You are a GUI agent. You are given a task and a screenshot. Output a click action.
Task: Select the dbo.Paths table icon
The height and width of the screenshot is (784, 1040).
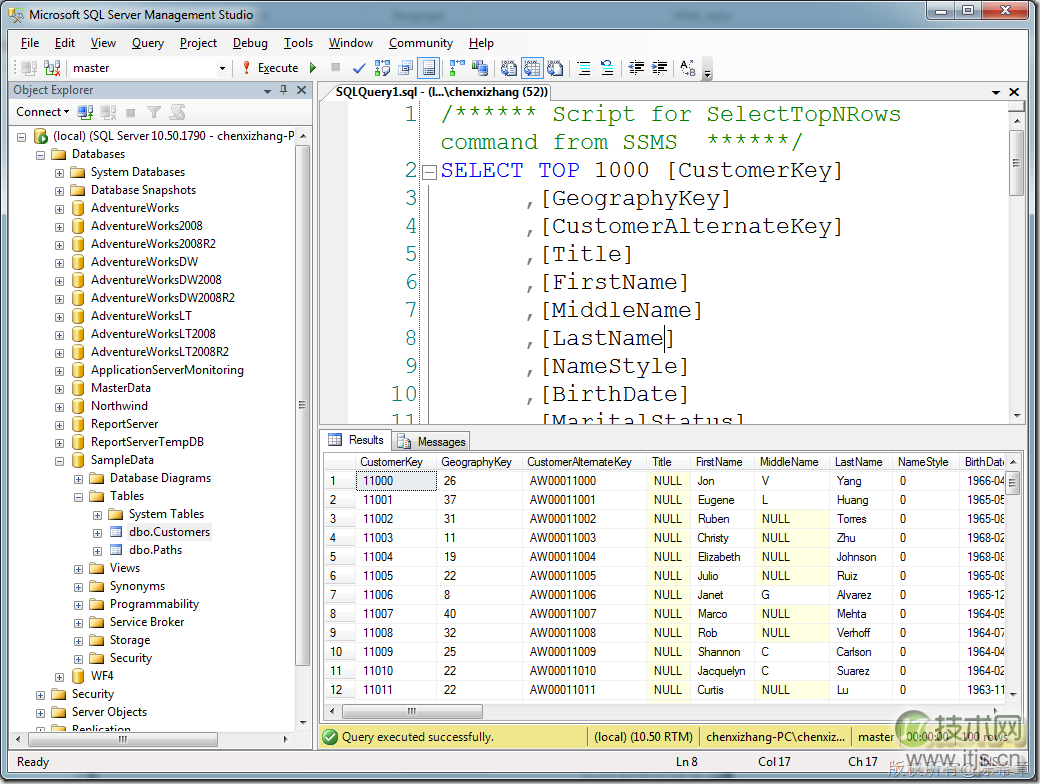coord(116,550)
